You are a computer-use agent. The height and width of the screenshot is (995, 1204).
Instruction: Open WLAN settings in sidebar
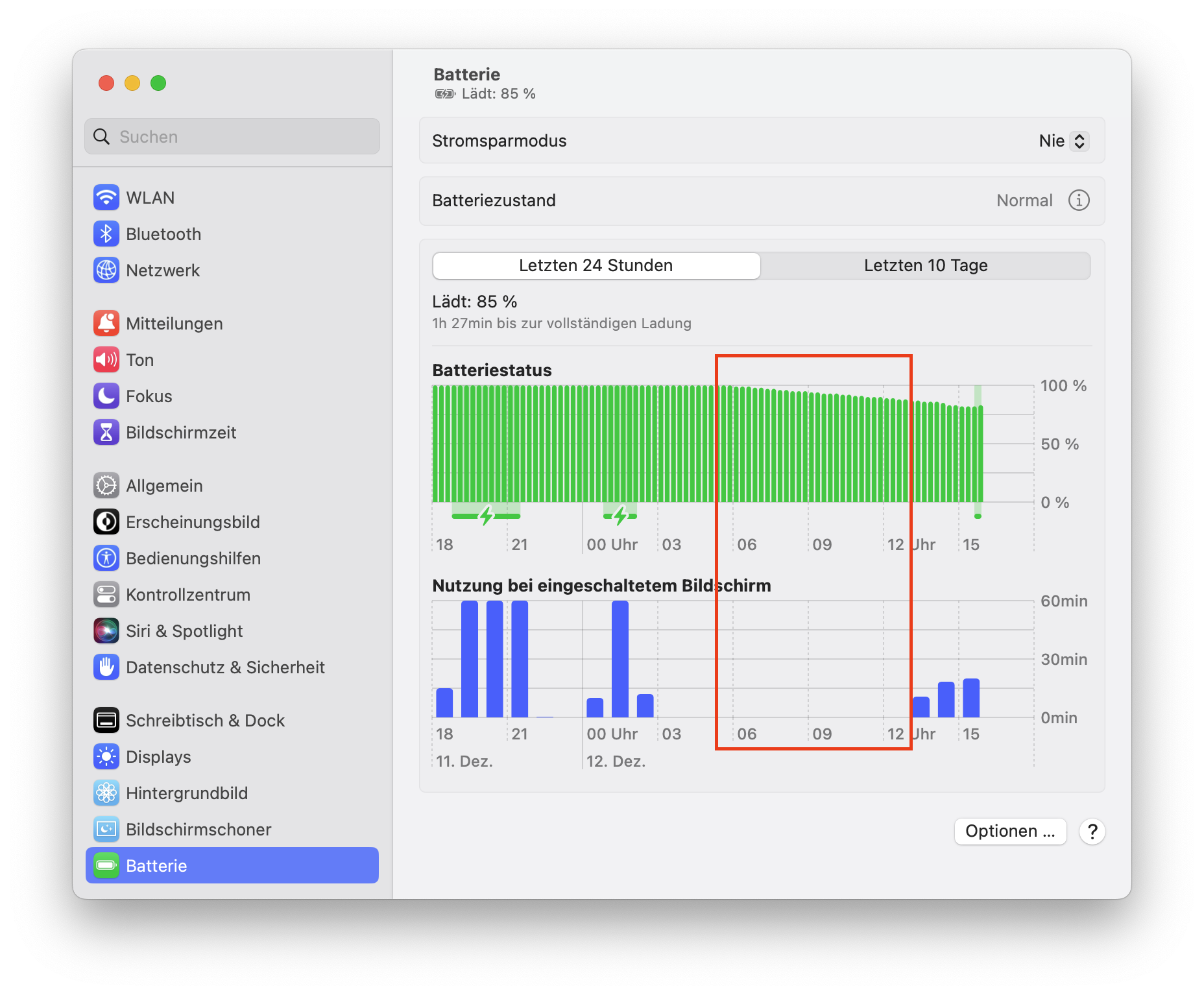click(x=150, y=198)
